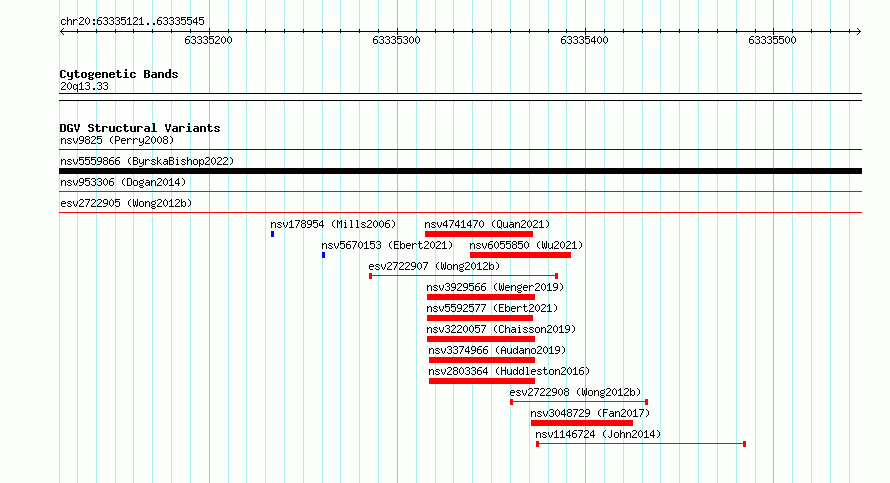
Task: Open variant nsv5592577 (Ebert2021) label
Action: (492, 308)
